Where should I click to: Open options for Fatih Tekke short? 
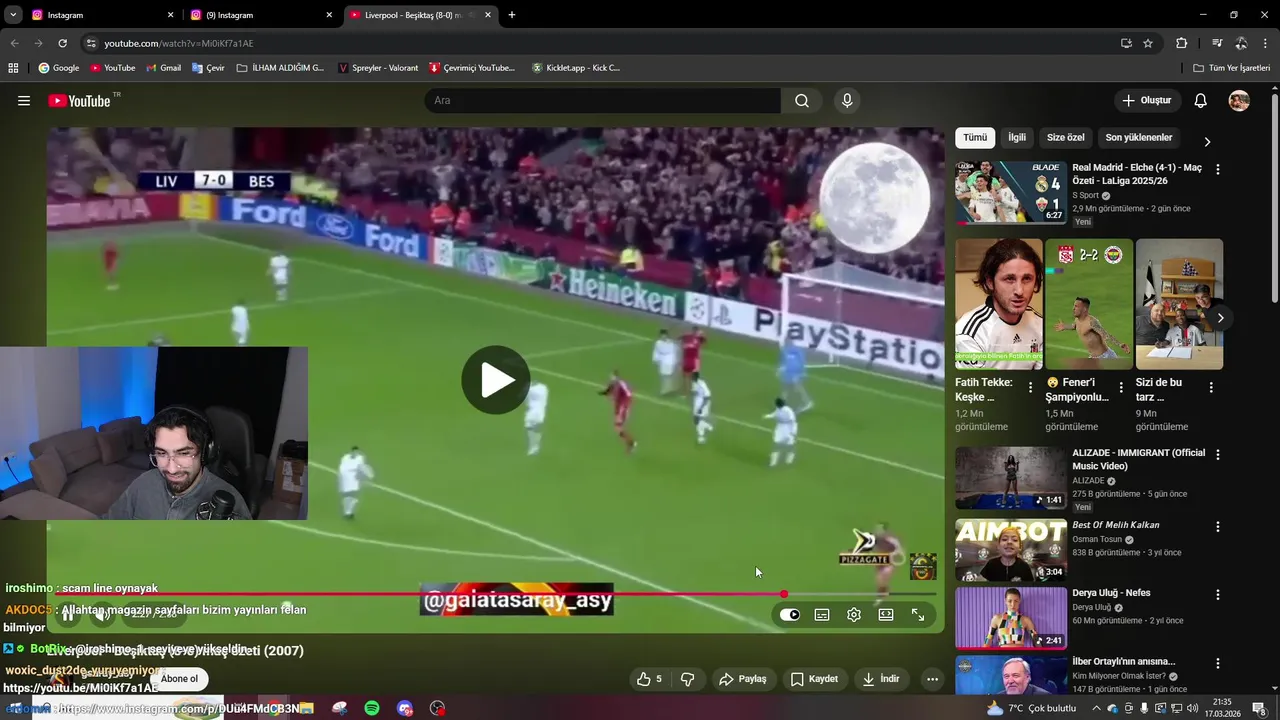pyautogui.click(x=1031, y=387)
